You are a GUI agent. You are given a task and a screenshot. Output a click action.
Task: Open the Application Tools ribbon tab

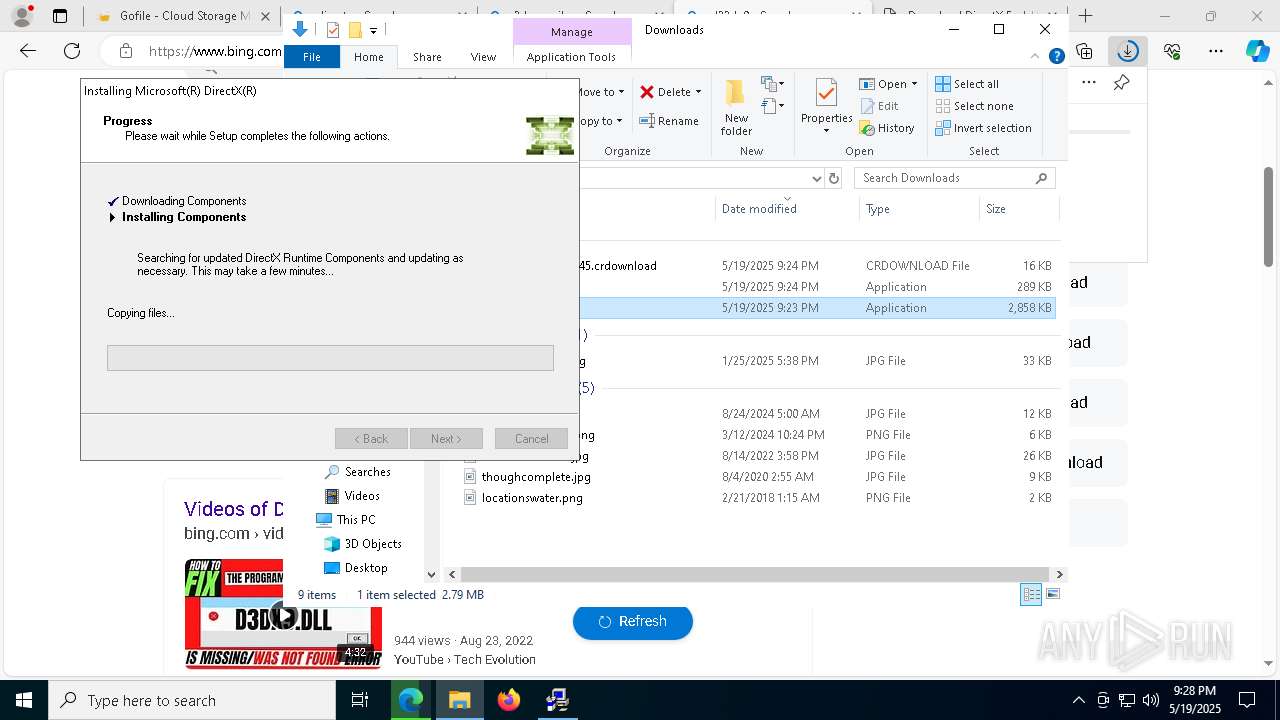point(571,57)
